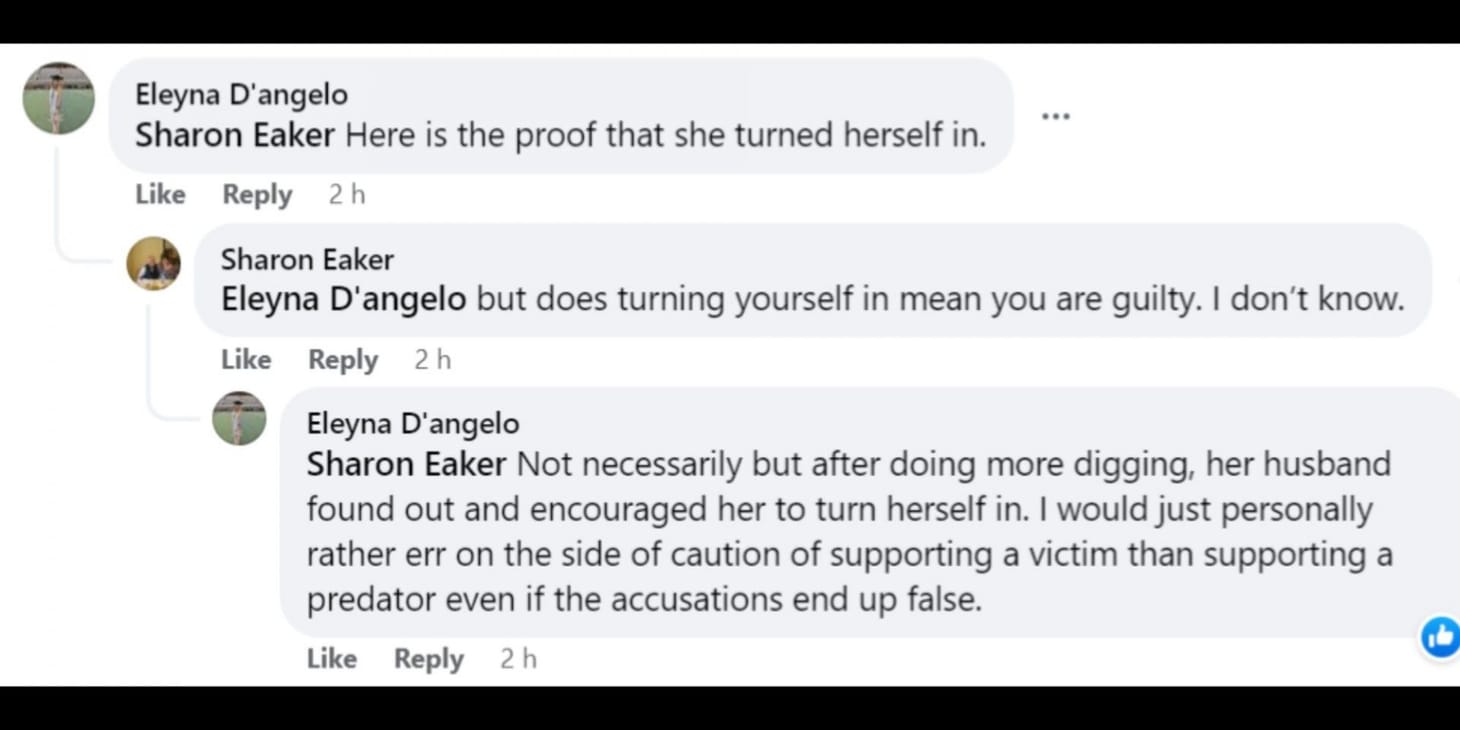Open Eleyna D'angelo's avatar on the top comment
Viewport: 1460px width, 730px height.
58,98
